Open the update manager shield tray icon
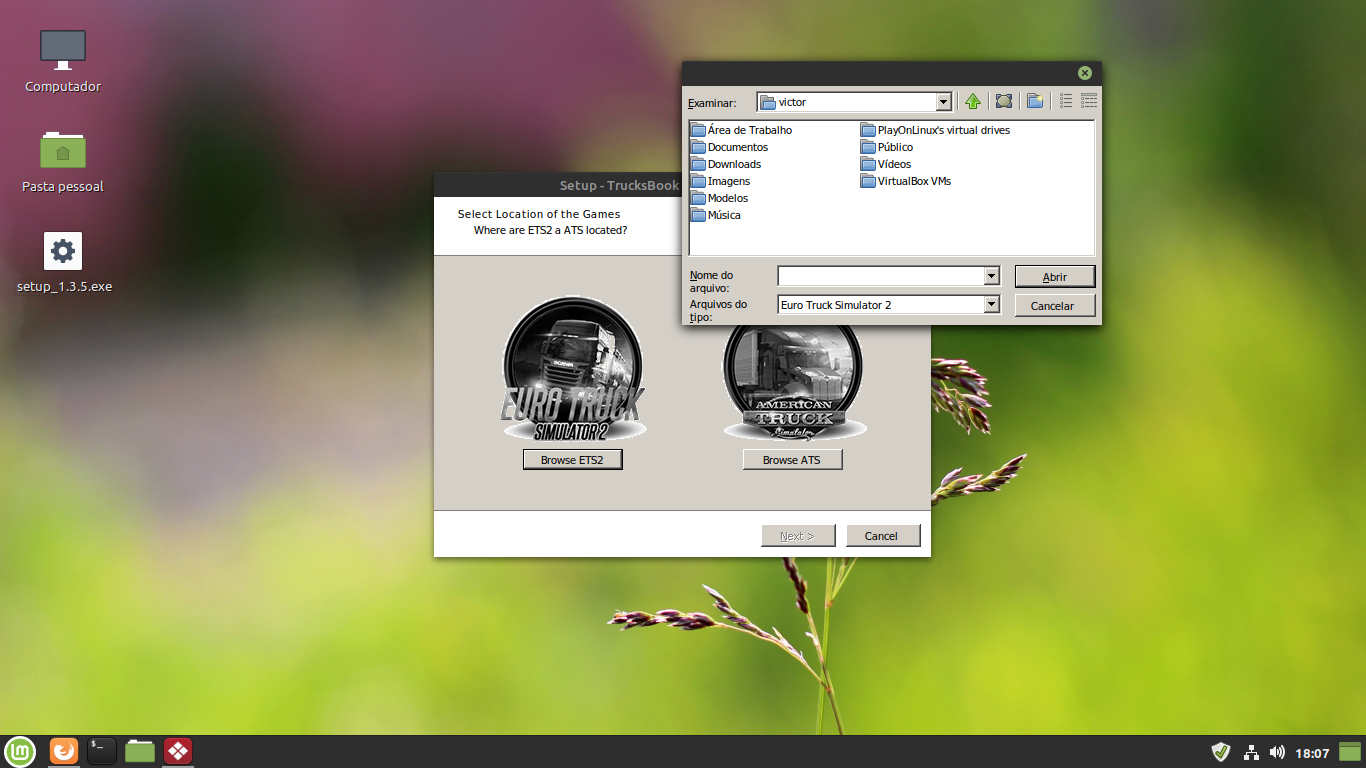The width and height of the screenshot is (1366, 768). coord(1220,752)
